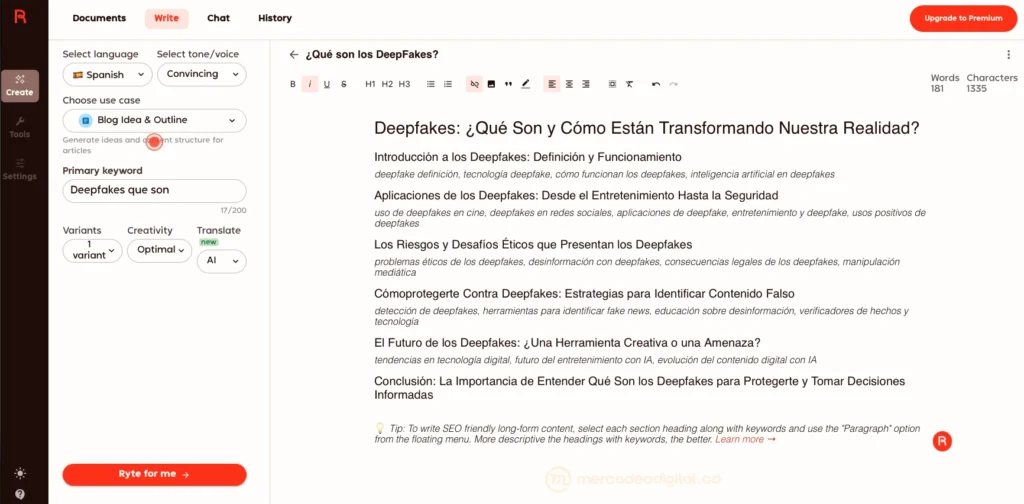Image resolution: width=1024 pixels, height=504 pixels.
Task: Align text center
Action: click(569, 84)
